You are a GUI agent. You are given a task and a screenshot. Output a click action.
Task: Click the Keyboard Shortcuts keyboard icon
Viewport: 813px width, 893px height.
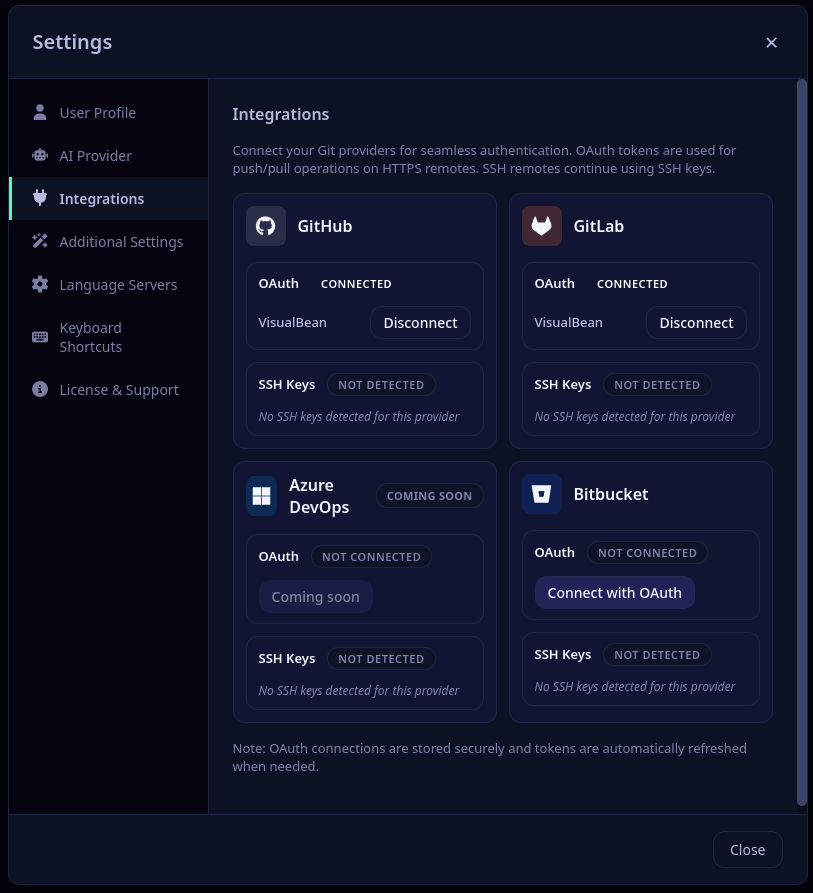[40, 337]
